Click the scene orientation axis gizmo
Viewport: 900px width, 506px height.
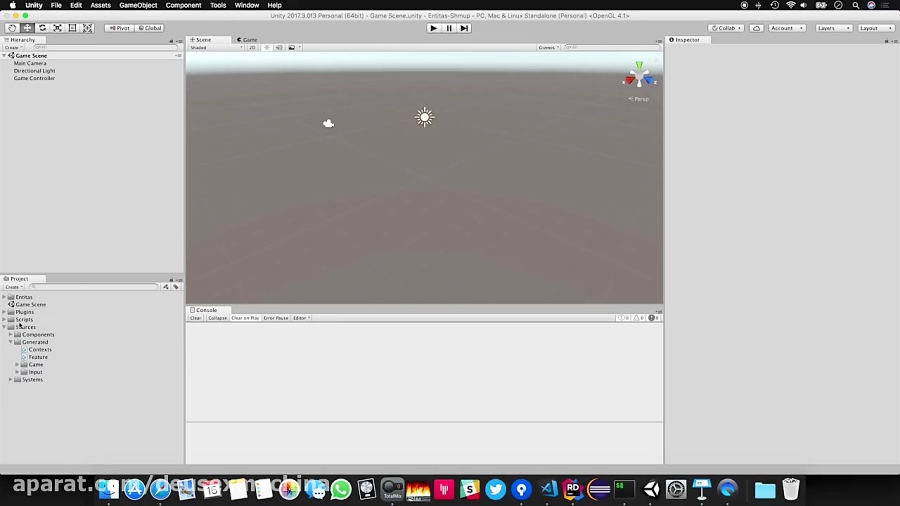[639, 76]
